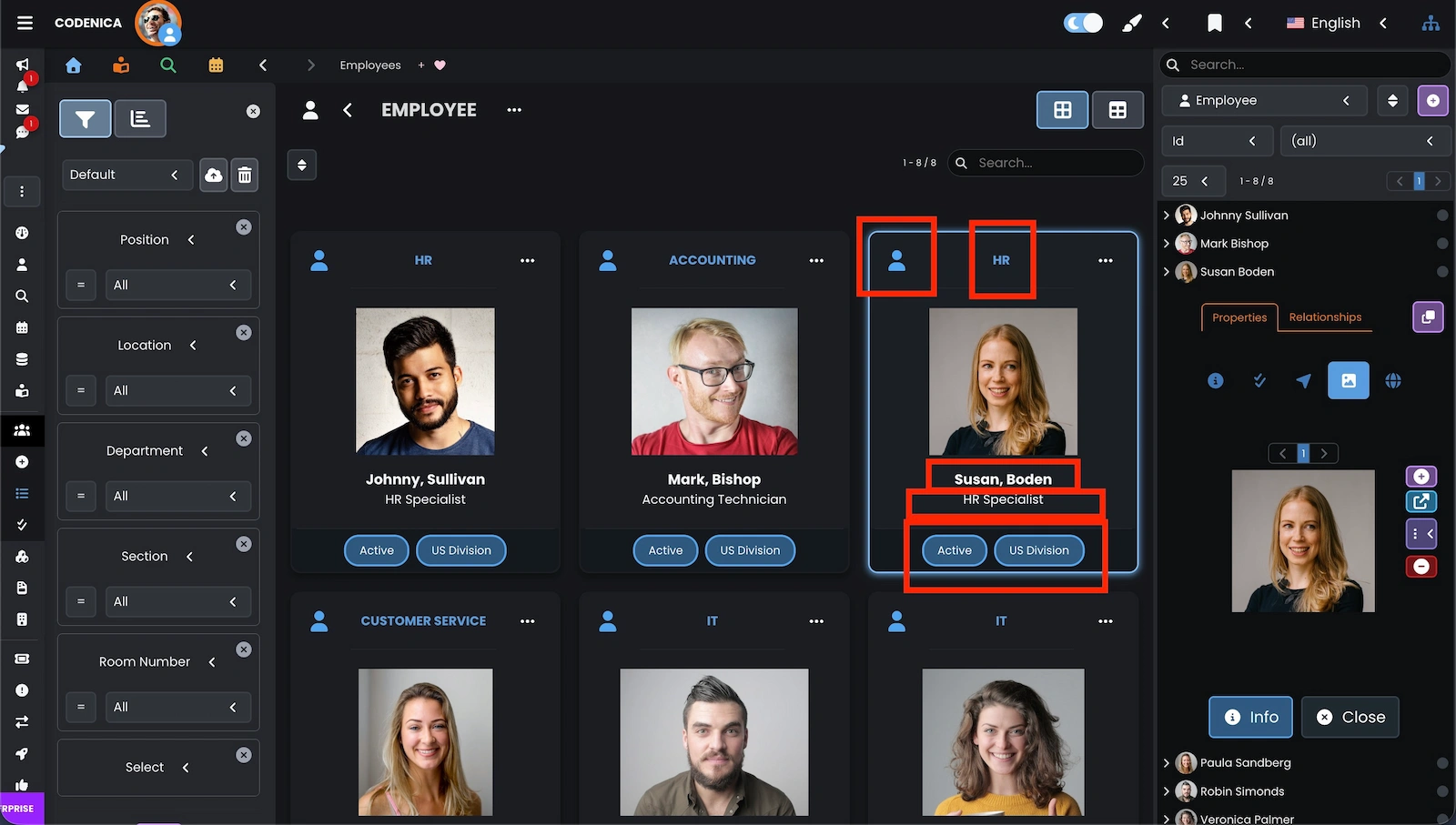Click the calendar icon in the top toolbar
The height and width of the screenshot is (825, 1456).
(x=215, y=65)
